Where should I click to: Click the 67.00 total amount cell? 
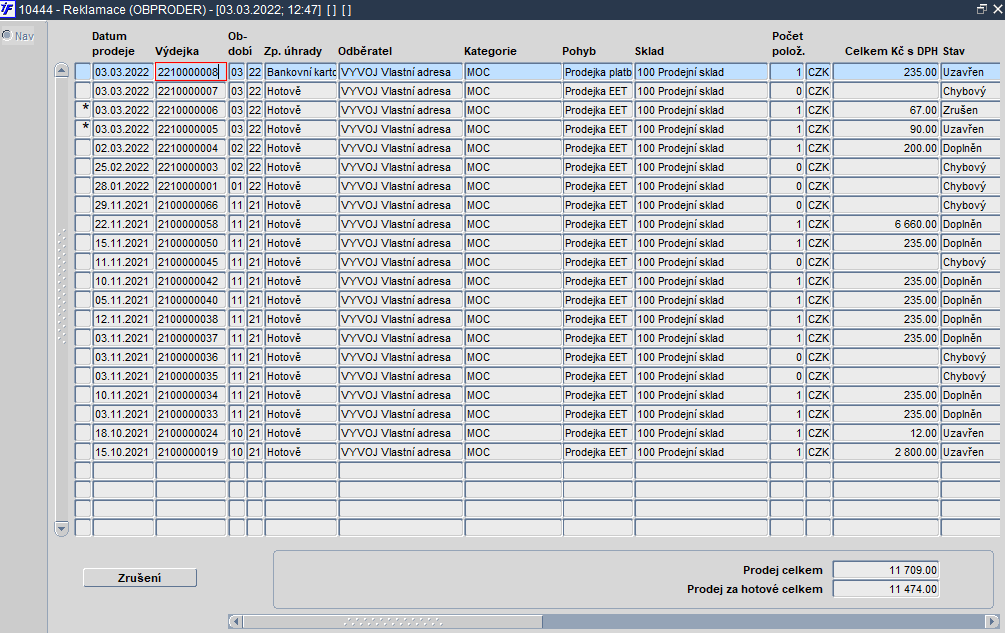click(886, 110)
